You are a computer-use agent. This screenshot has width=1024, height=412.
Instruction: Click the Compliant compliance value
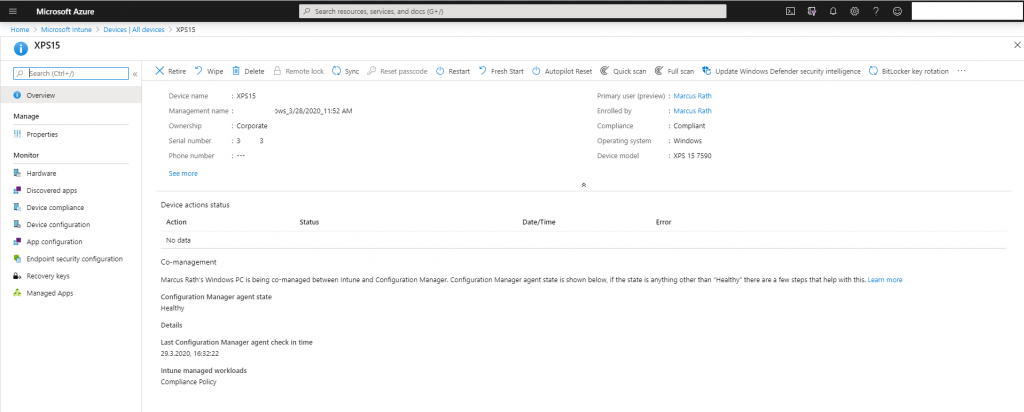[689, 126]
